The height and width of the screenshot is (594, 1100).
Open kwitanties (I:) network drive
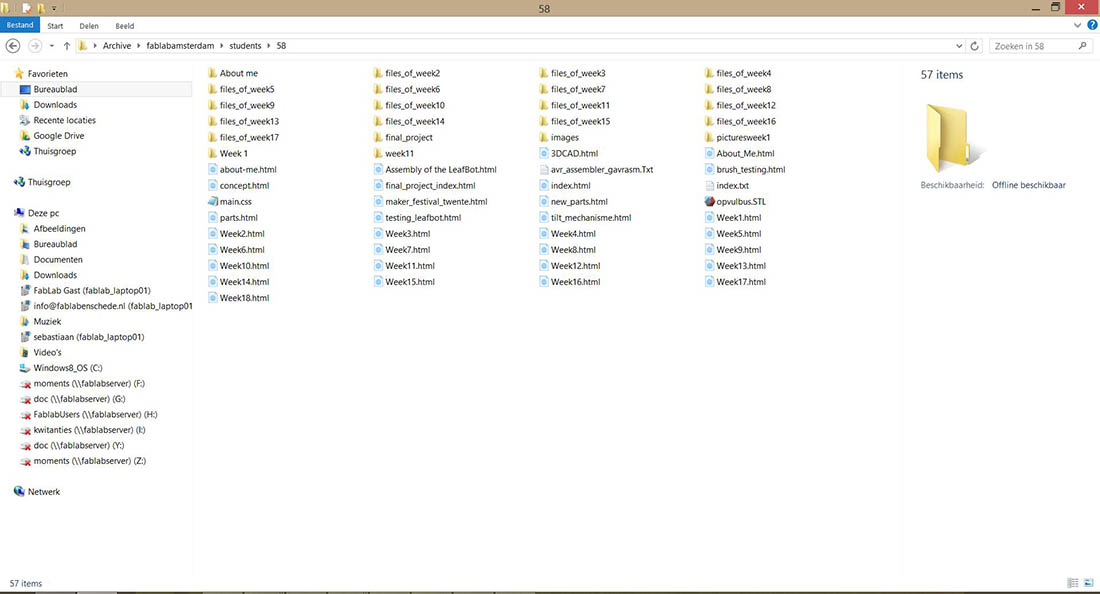coord(89,430)
